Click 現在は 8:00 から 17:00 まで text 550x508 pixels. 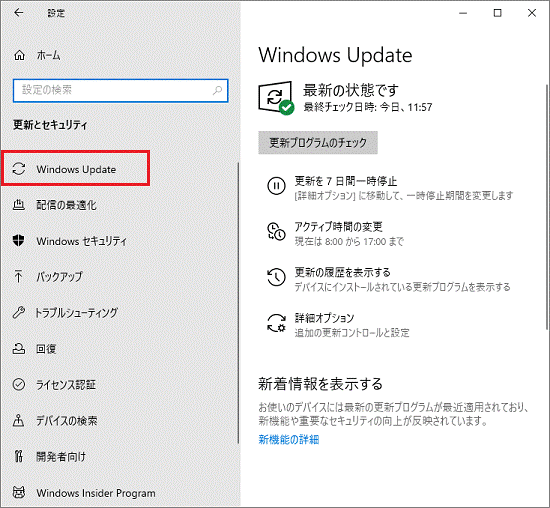[x=349, y=241]
